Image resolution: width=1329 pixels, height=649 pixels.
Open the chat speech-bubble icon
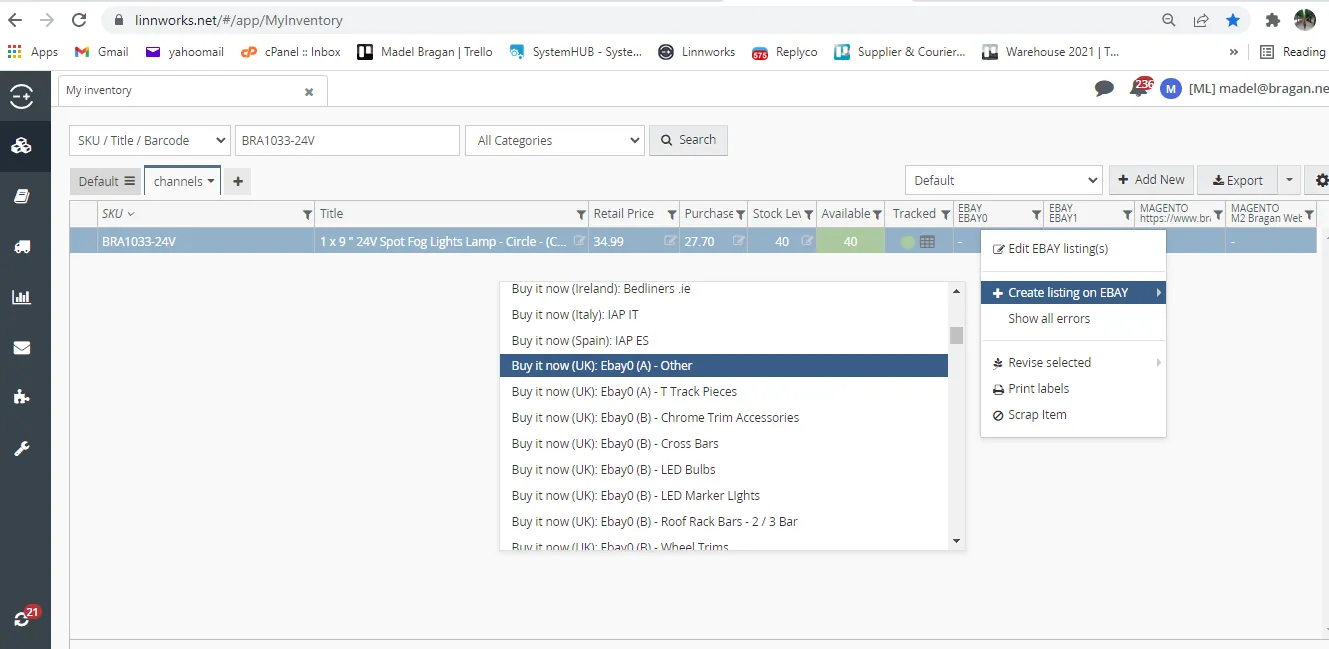[x=1104, y=89]
